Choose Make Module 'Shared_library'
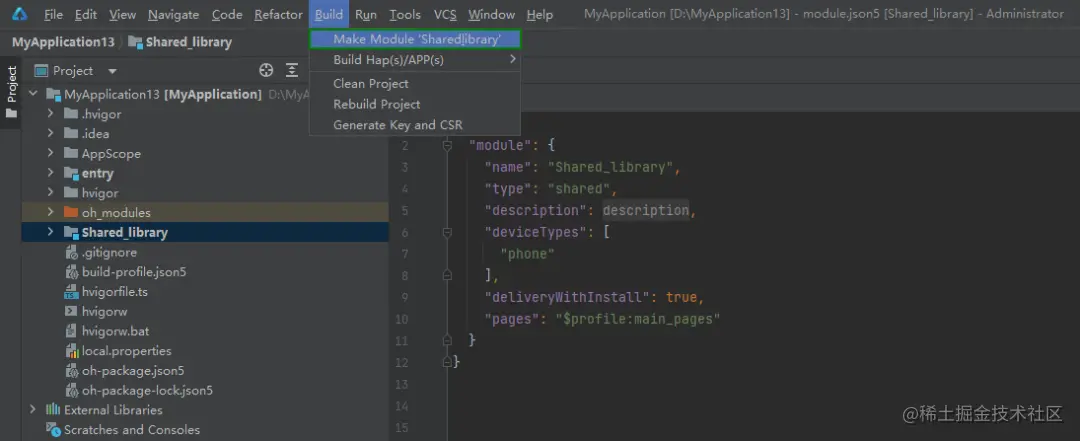Viewport: 1080px width, 441px height. click(x=415, y=39)
